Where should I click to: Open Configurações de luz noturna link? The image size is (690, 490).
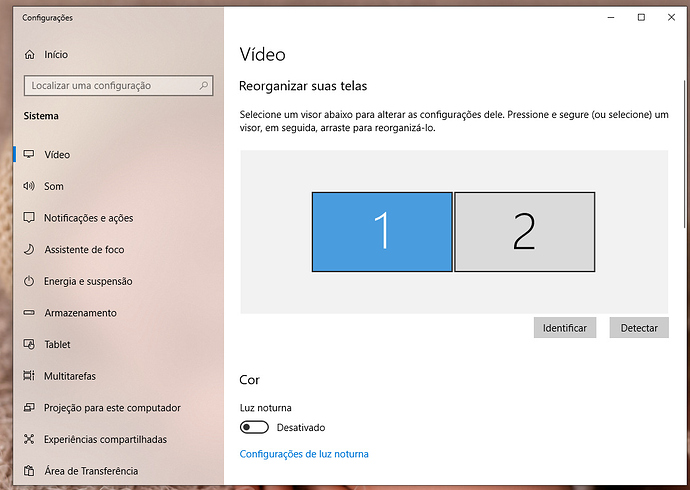point(304,454)
